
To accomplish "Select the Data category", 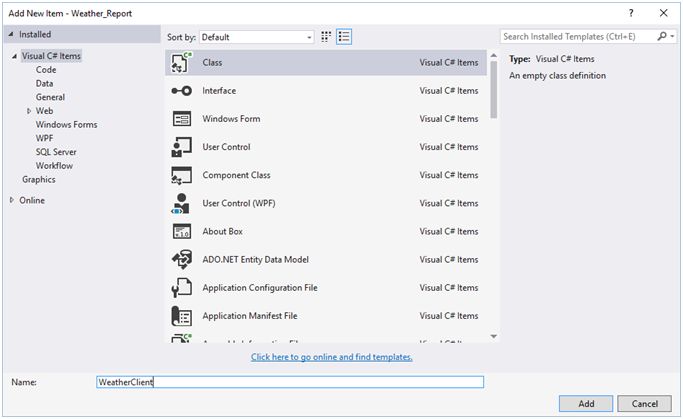I will pos(44,84).
